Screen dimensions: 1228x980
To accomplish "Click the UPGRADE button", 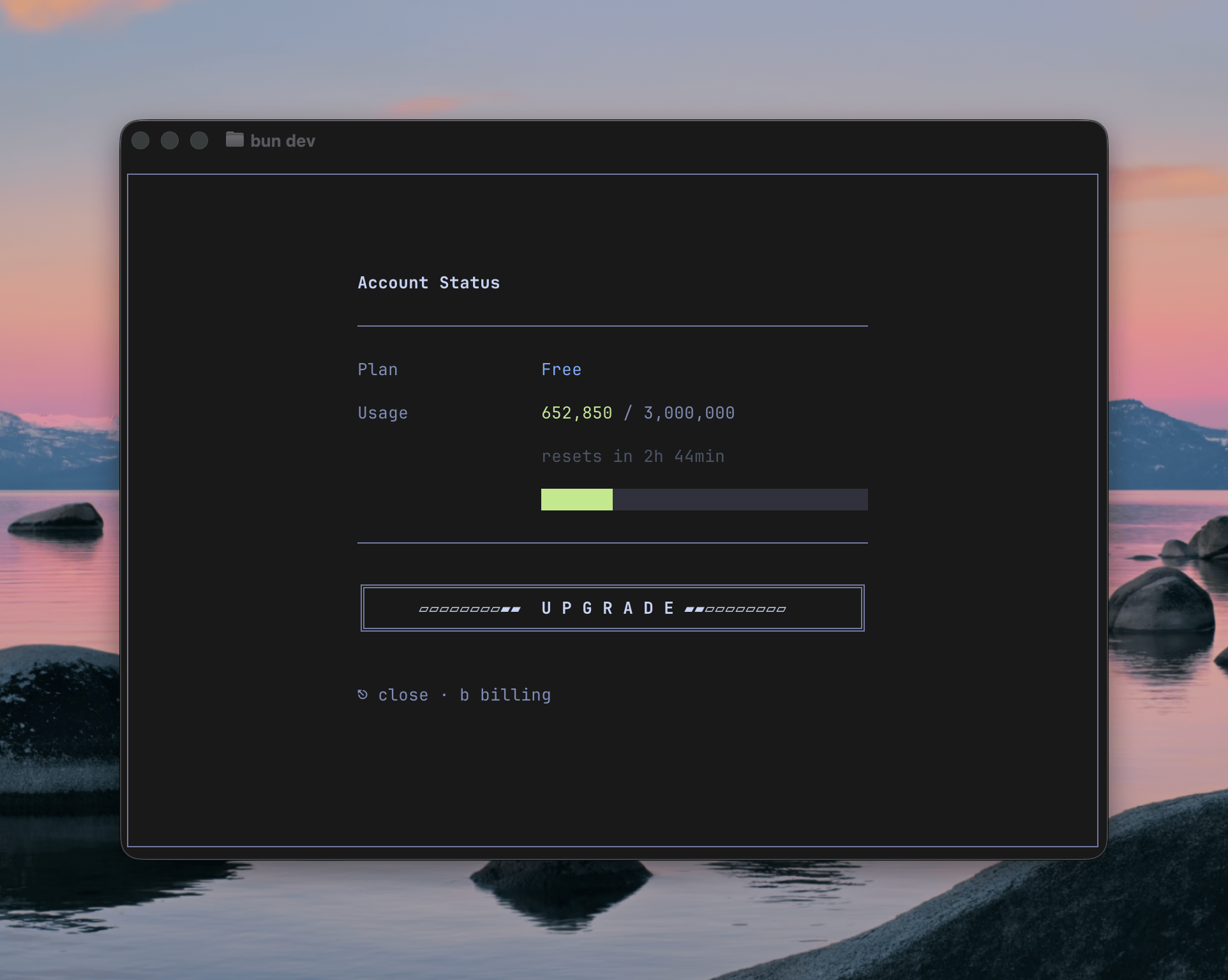I will coord(612,608).
